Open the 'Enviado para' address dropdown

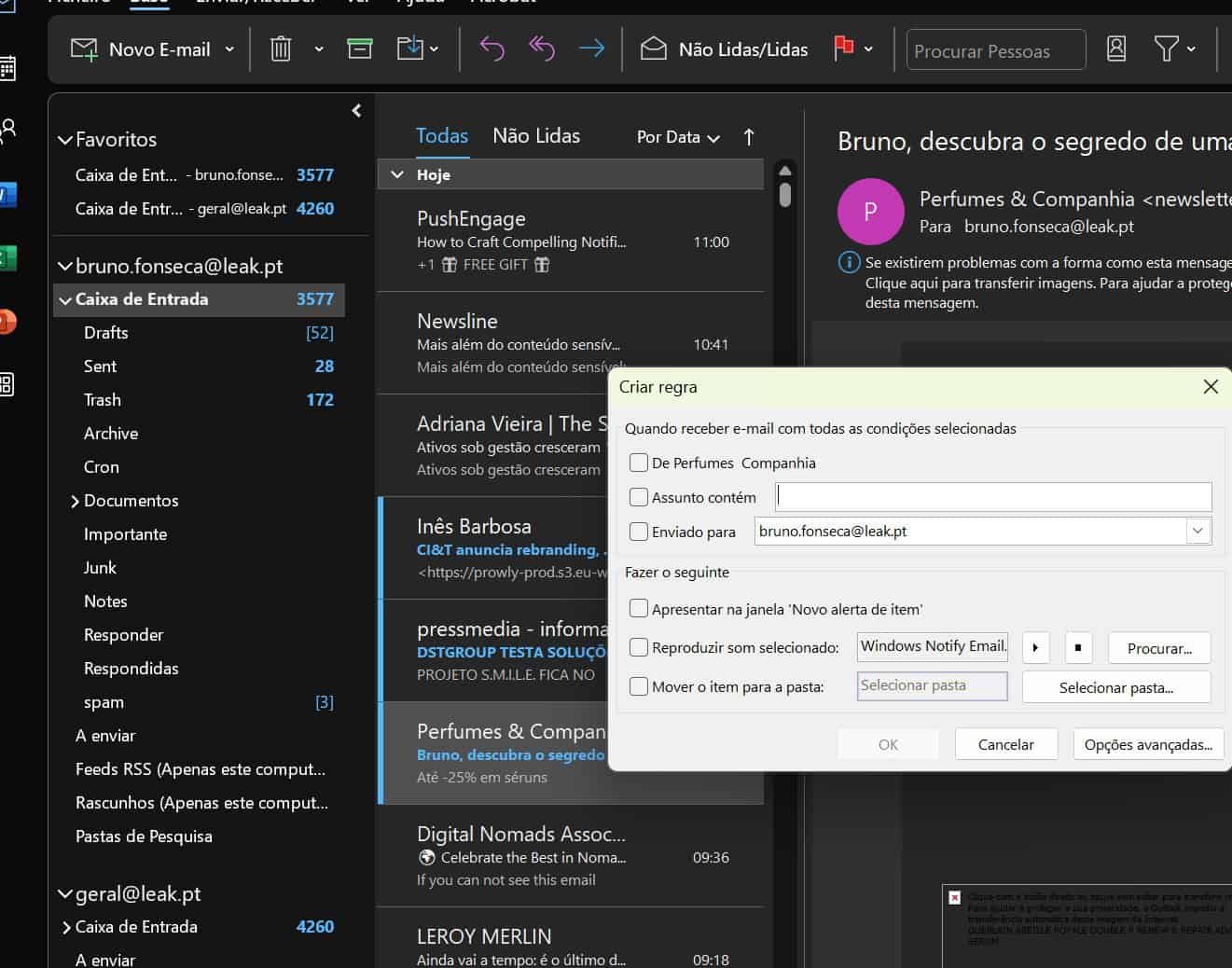point(1197,531)
